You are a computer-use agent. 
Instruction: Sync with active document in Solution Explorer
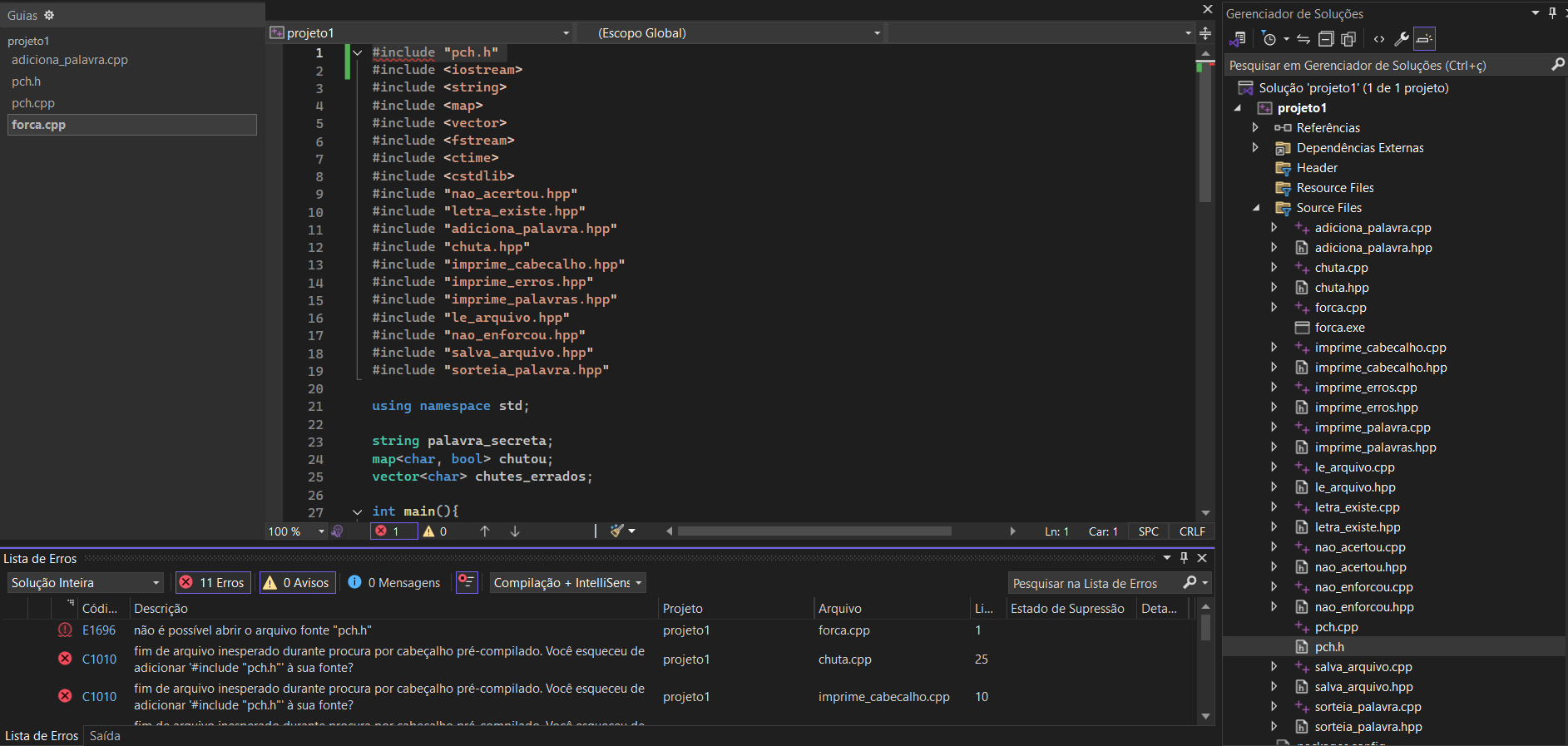[x=1303, y=39]
